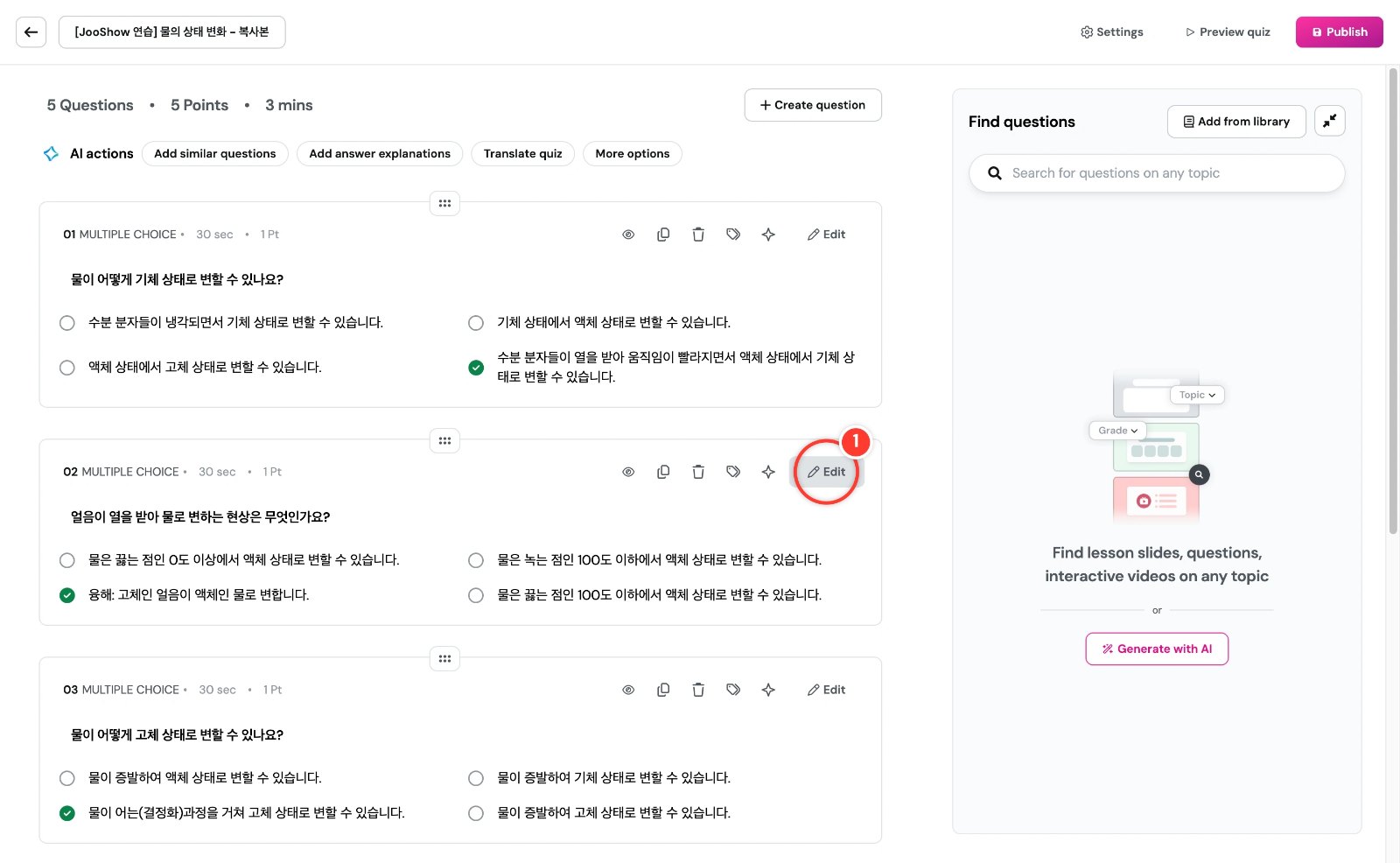Click Add answer explanations chip
This screenshot has height=863, width=1400.
[x=380, y=154]
